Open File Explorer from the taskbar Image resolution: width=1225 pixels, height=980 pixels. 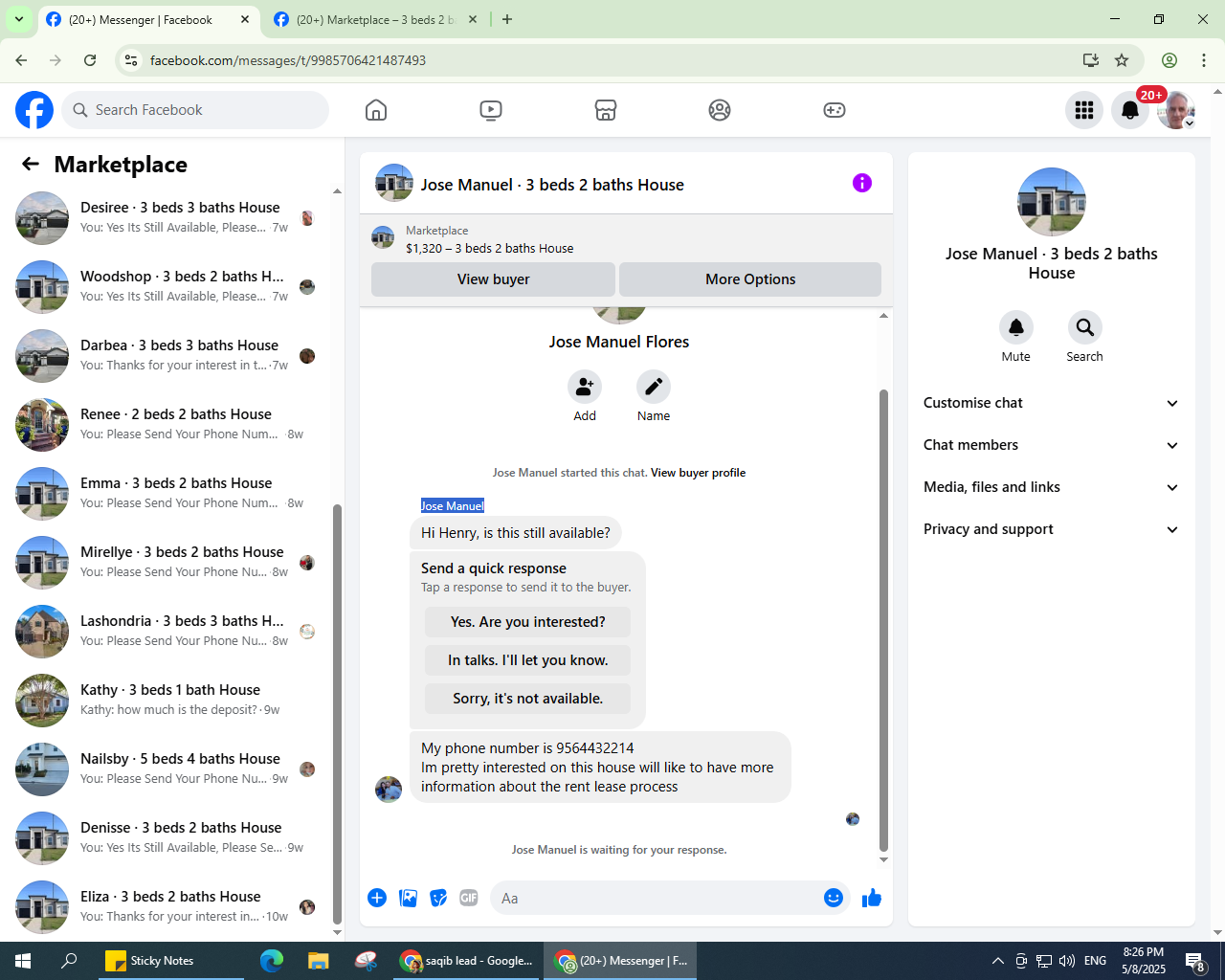pos(318,961)
